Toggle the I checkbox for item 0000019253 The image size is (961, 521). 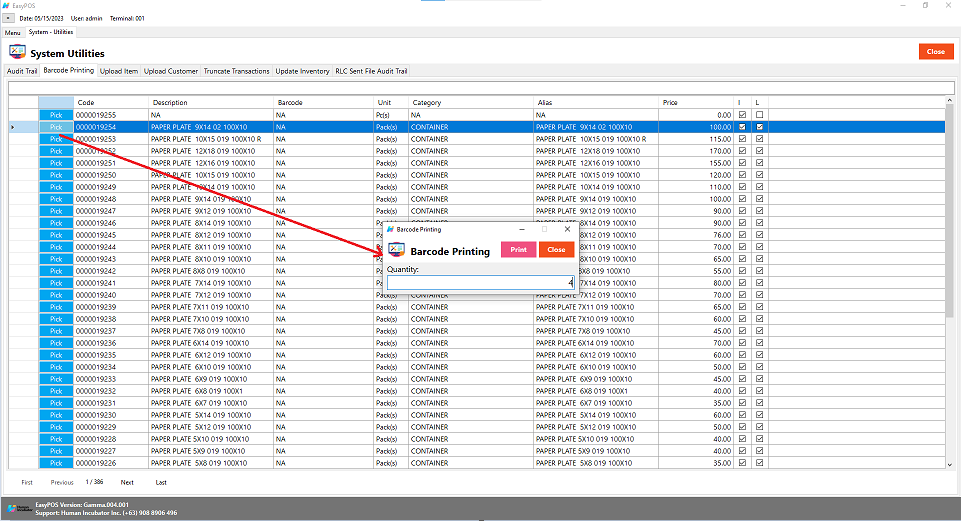tap(742, 139)
